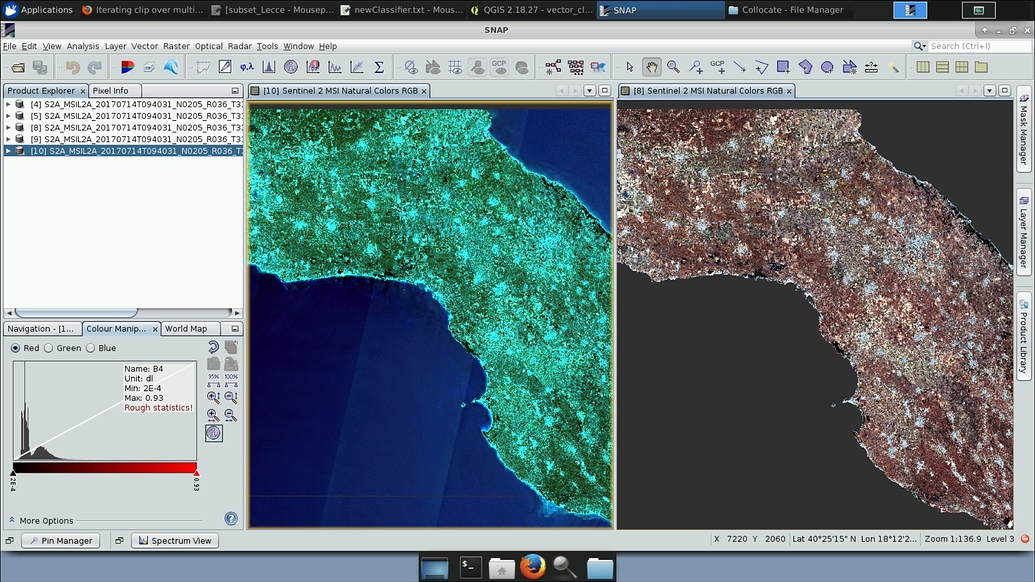The height and width of the screenshot is (582, 1035).
Task: Select the Red channel radio button
Action: click(x=16, y=348)
